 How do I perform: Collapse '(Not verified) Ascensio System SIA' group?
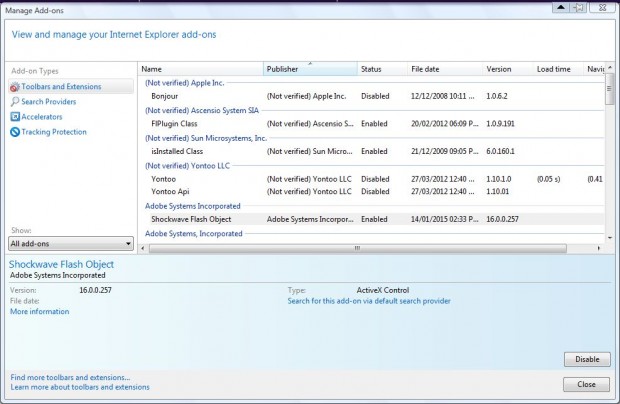[x=202, y=111]
